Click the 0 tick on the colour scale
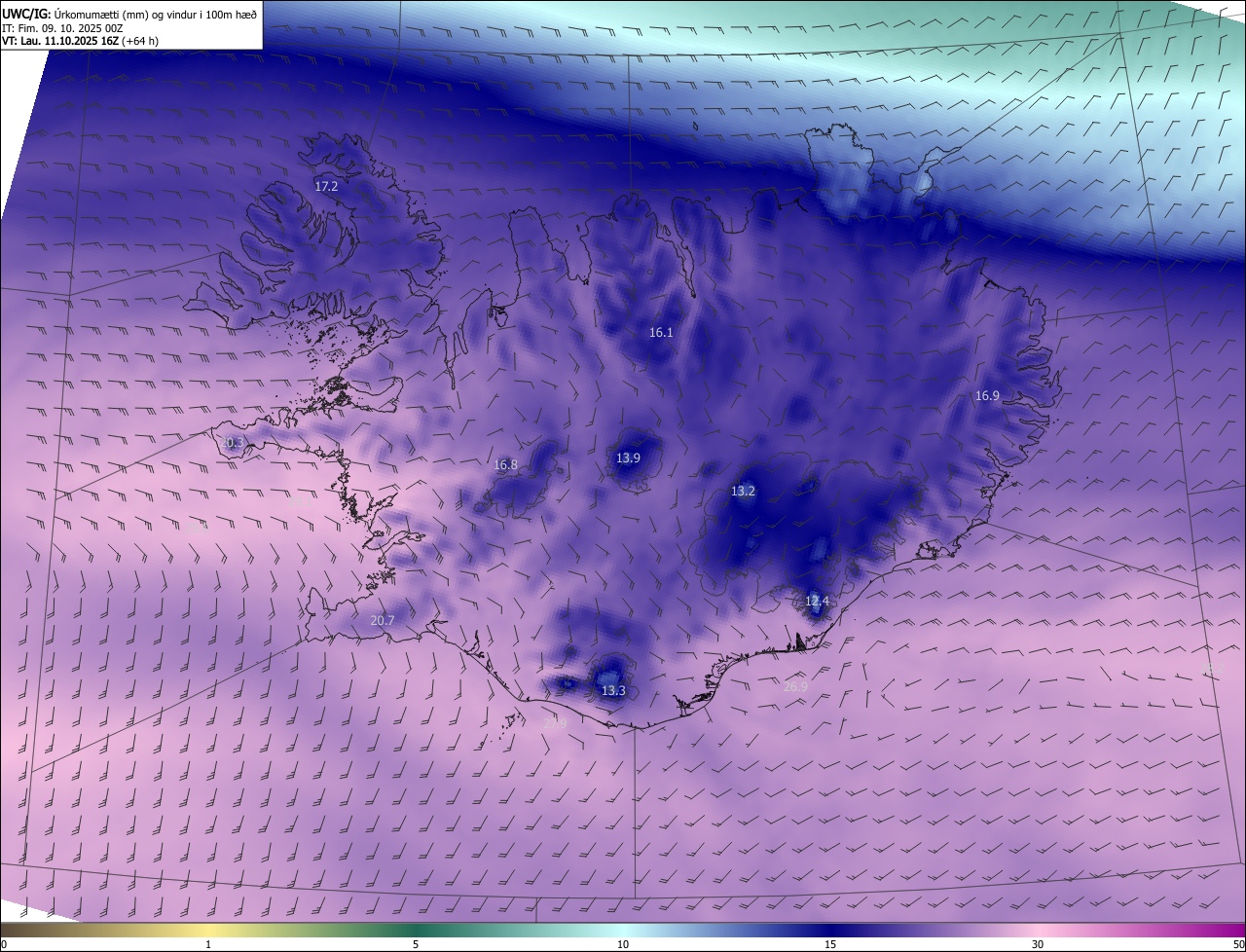 tap(4, 944)
